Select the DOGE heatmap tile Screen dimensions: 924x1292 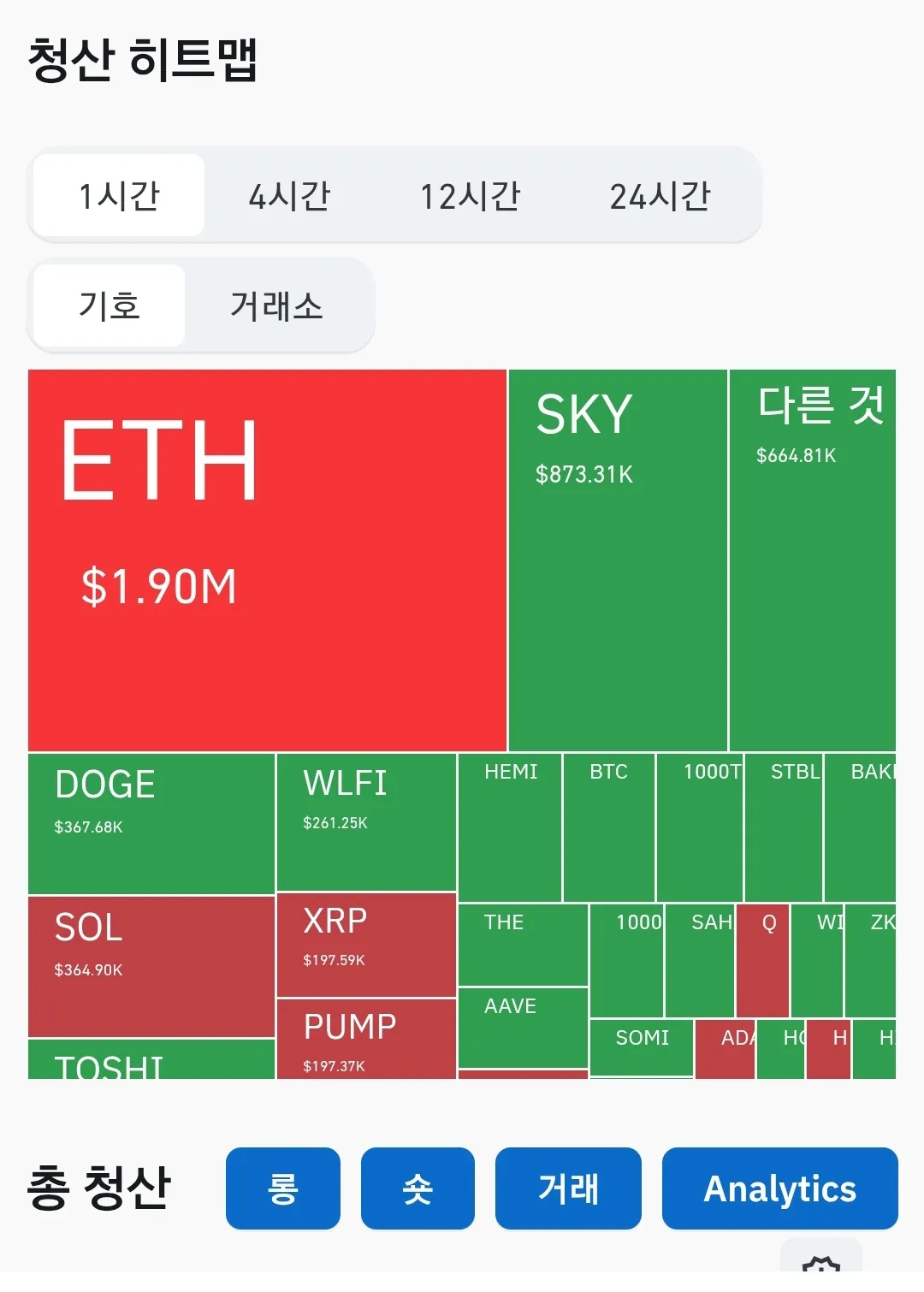coord(151,823)
